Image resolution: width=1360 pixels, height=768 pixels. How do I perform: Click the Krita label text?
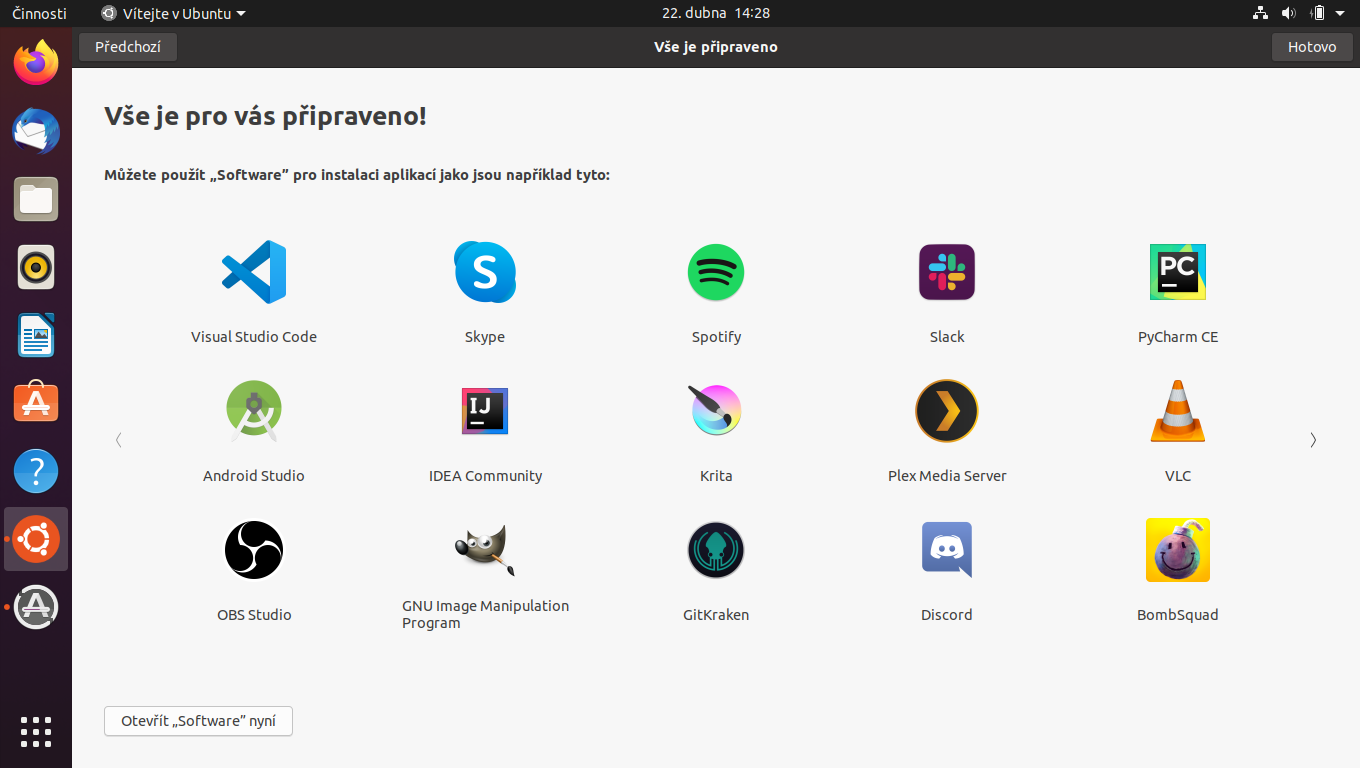[716, 476]
